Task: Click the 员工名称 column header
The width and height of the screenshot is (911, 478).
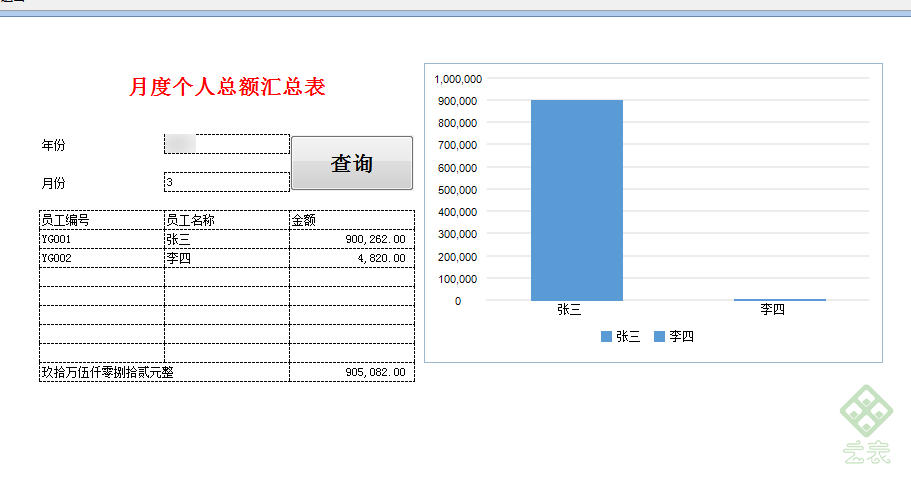Action: point(227,220)
